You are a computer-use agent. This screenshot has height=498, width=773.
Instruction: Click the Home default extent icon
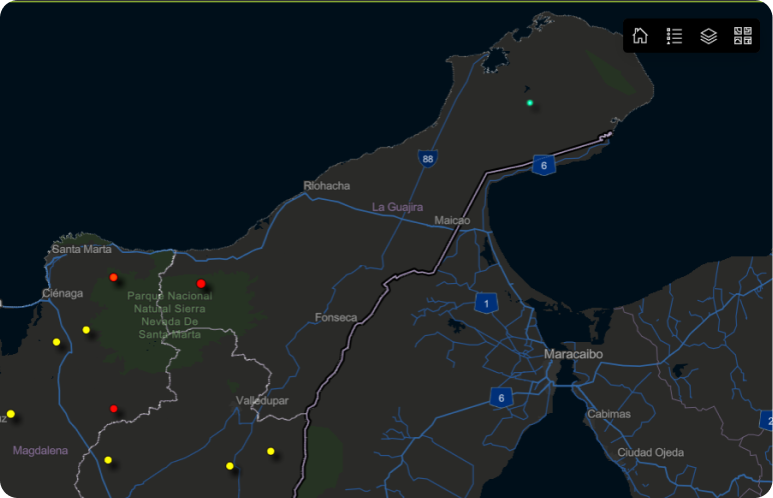(x=640, y=36)
